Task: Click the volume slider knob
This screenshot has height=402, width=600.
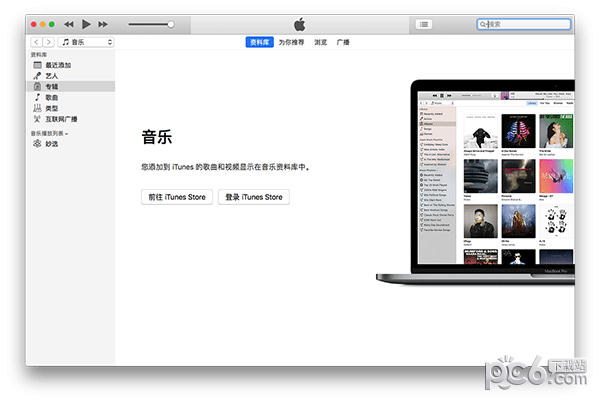Action: (x=171, y=24)
